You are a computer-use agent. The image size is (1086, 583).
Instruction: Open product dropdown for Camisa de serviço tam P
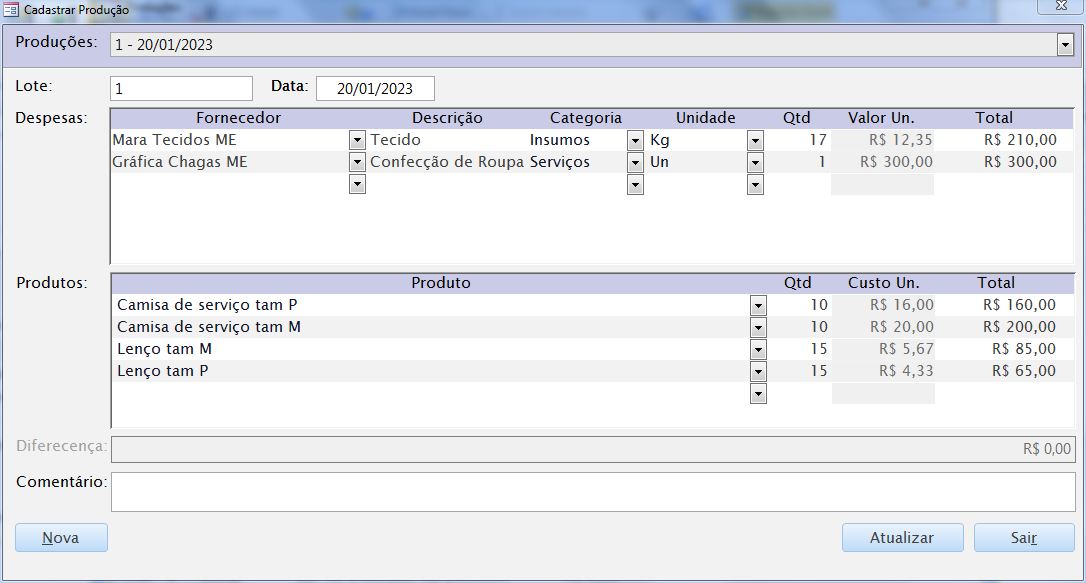click(758, 305)
